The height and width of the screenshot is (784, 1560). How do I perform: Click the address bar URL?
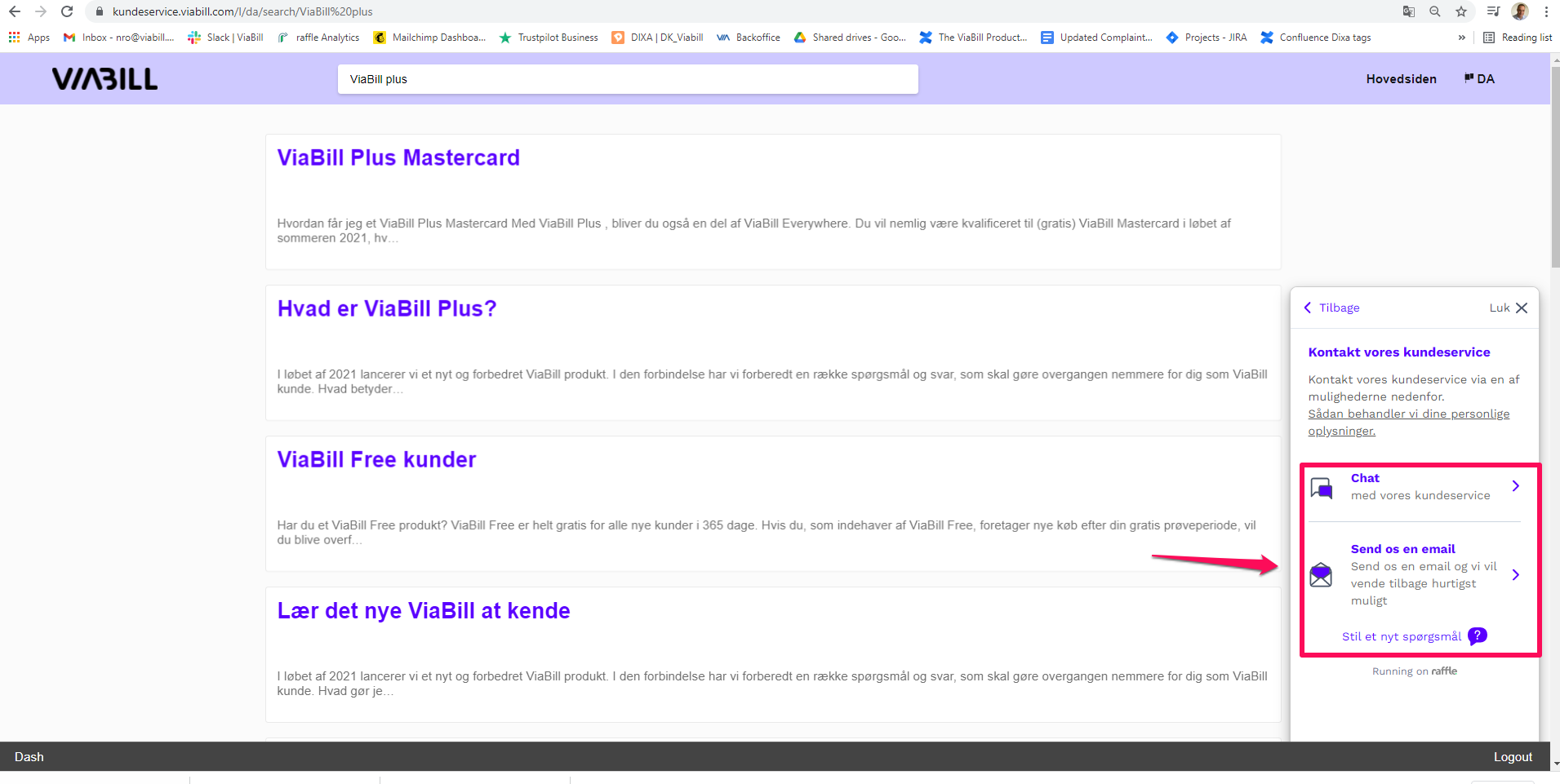click(x=242, y=11)
